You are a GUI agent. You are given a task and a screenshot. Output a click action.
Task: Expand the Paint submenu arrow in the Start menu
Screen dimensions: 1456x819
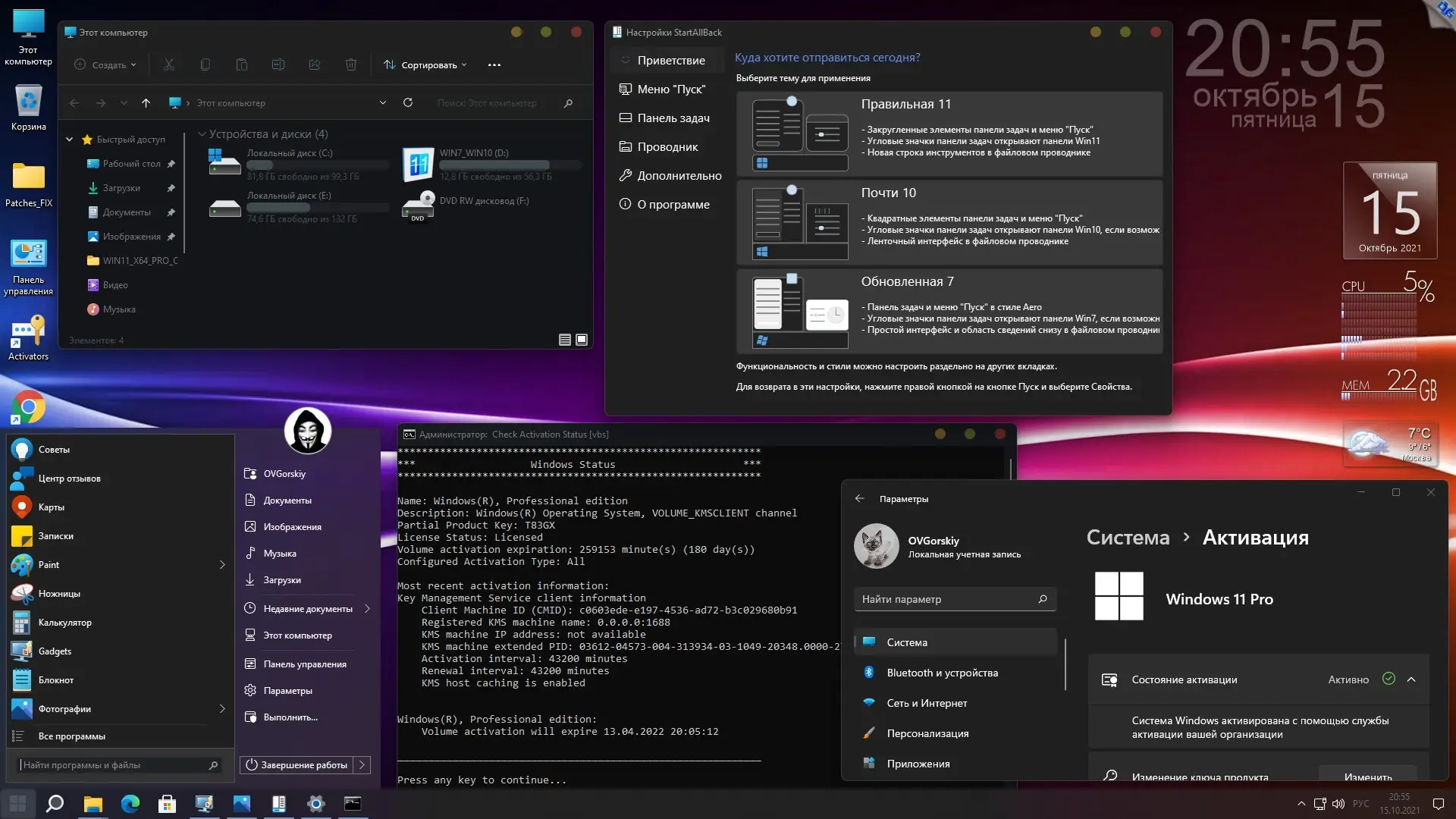(222, 565)
